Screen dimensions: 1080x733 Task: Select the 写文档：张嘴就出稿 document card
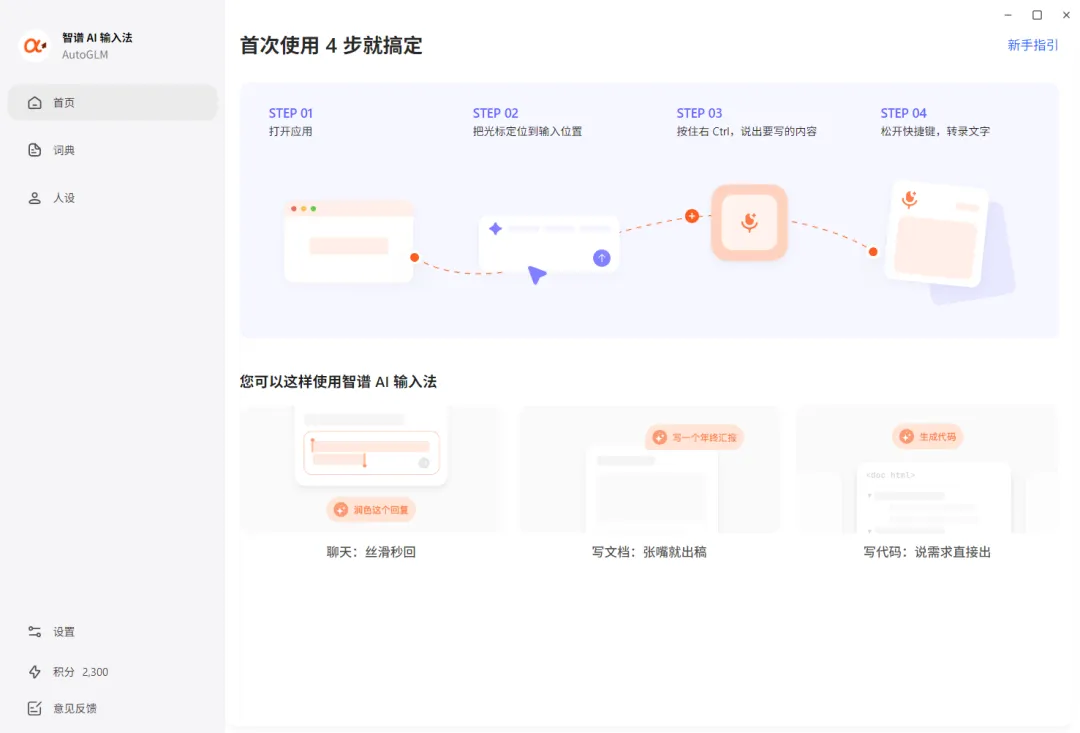[650, 482]
